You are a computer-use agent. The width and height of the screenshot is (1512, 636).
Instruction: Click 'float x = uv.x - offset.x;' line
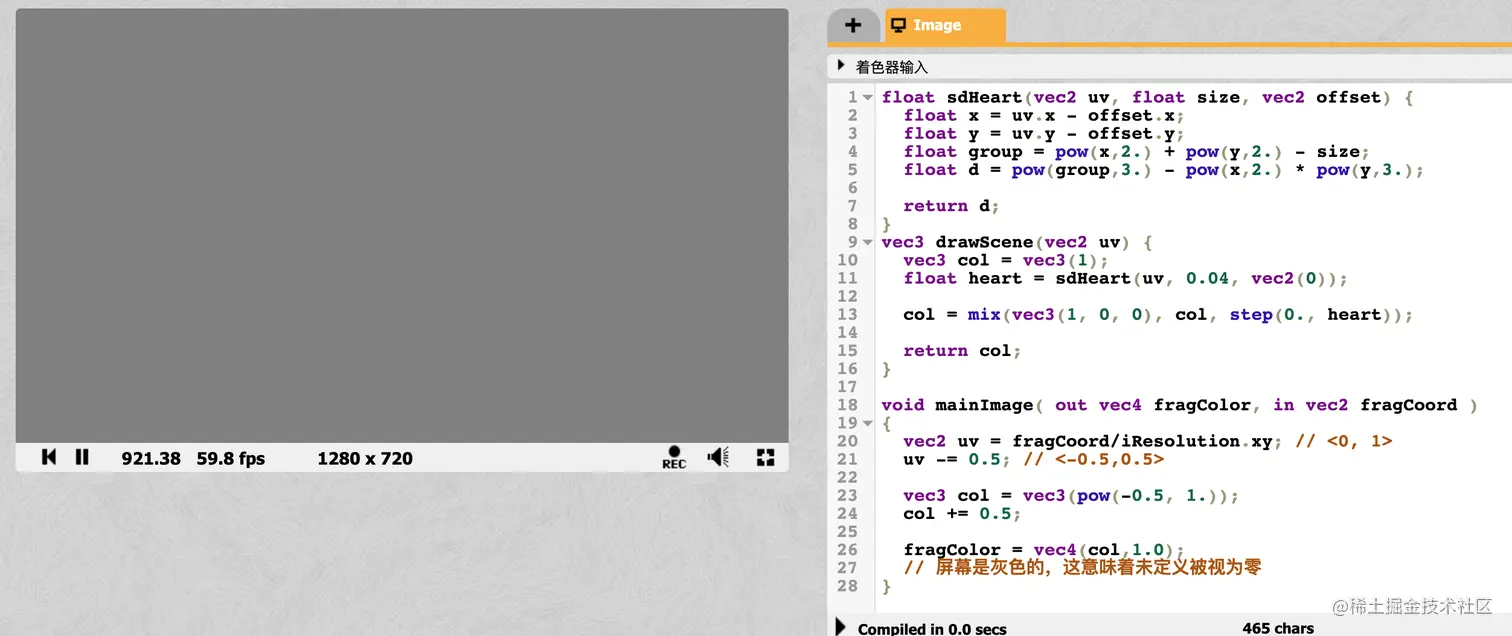tap(1043, 116)
